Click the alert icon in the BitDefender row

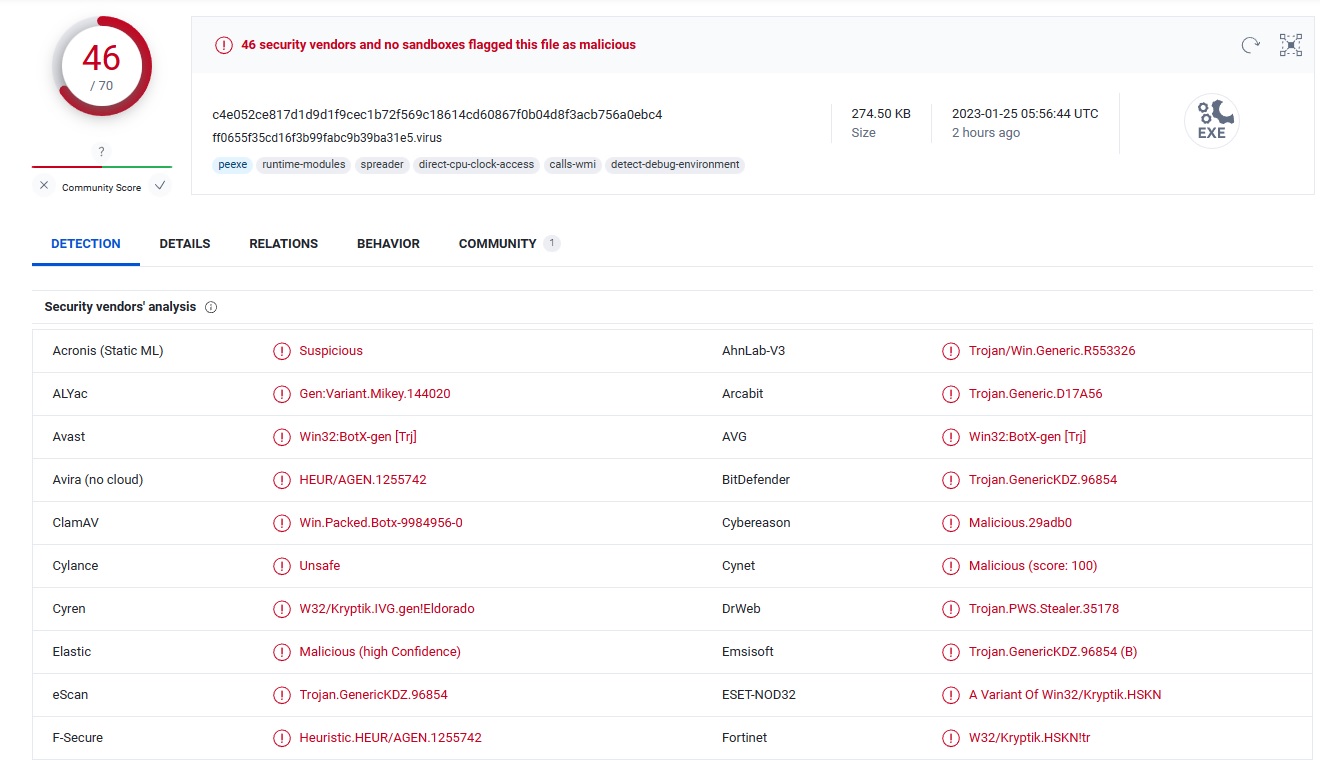click(x=951, y=480)
